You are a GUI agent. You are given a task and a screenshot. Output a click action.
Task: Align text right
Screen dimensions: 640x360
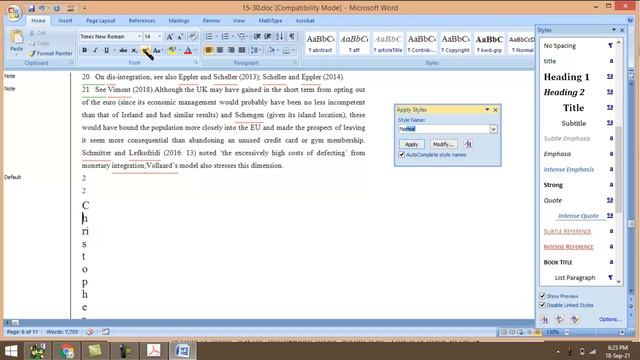pyautogui.click(x=231, y=50)
